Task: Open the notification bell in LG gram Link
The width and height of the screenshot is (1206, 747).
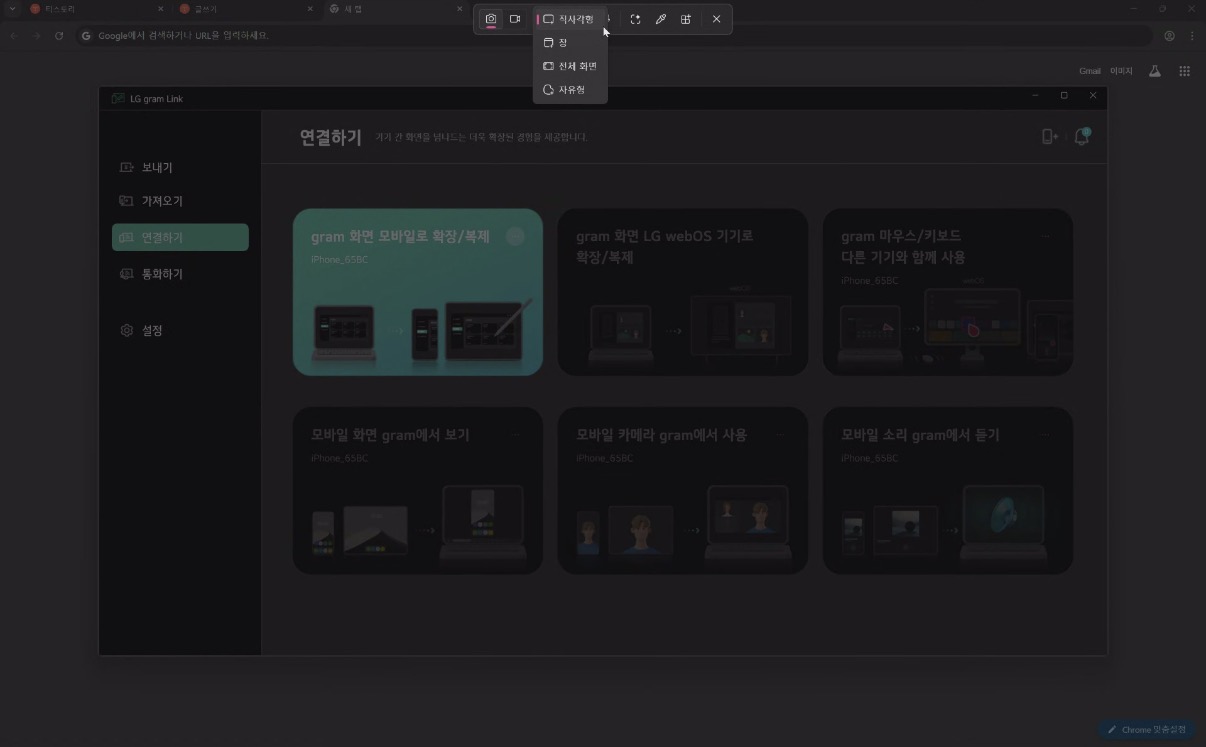Action: click(1081, 137)
